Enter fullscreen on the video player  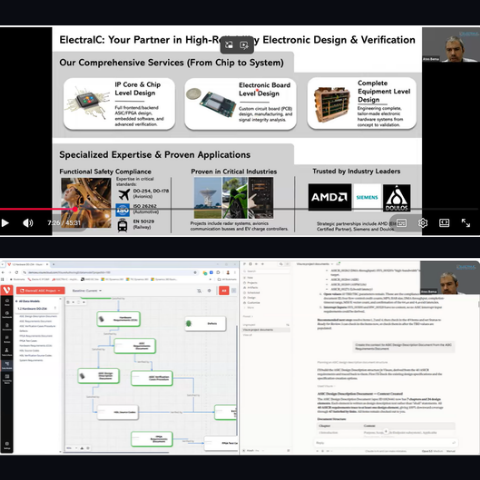click(466, 223)
